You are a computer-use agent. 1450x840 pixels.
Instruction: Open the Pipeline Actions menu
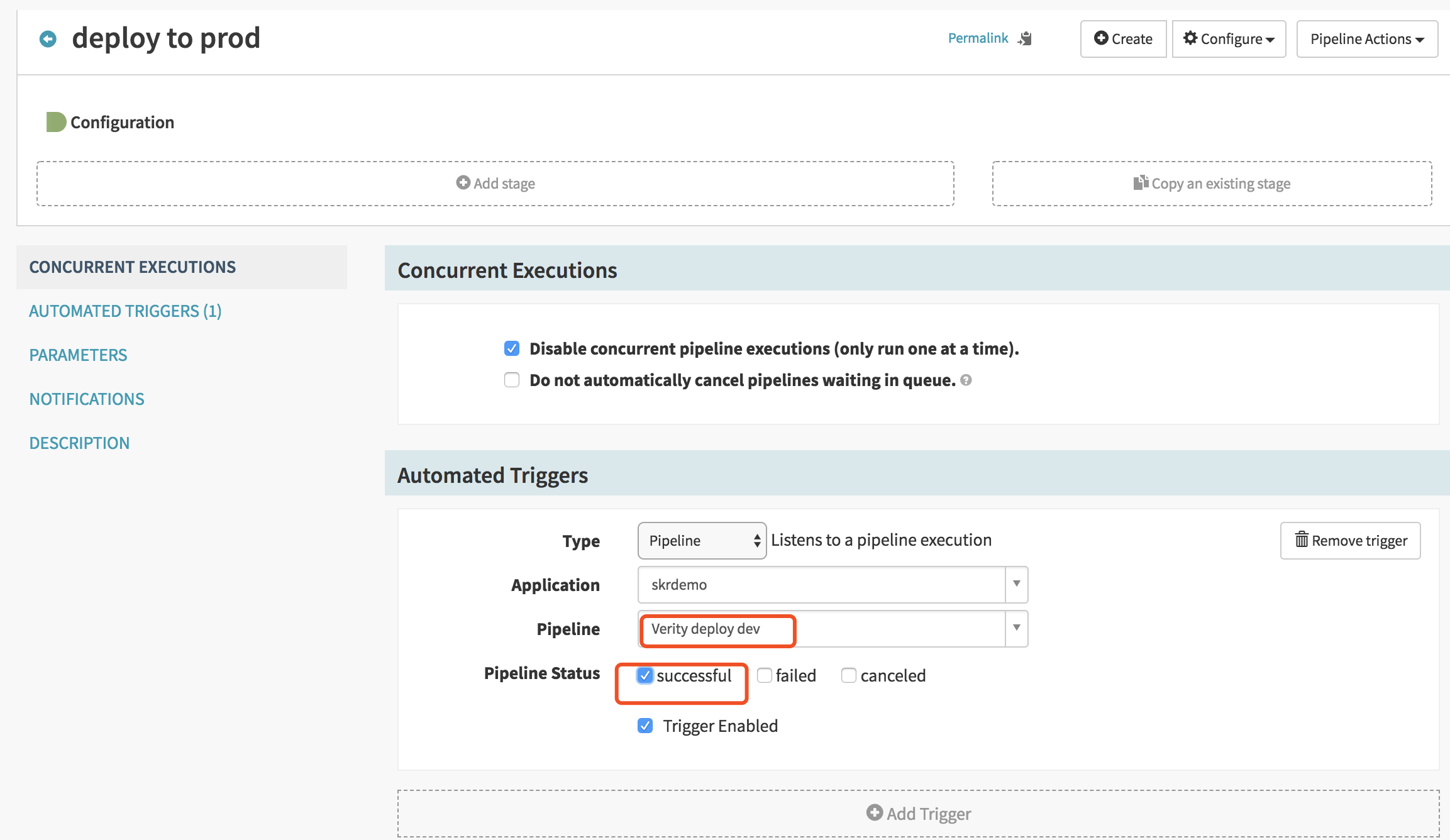click(x=1367, y=39)
